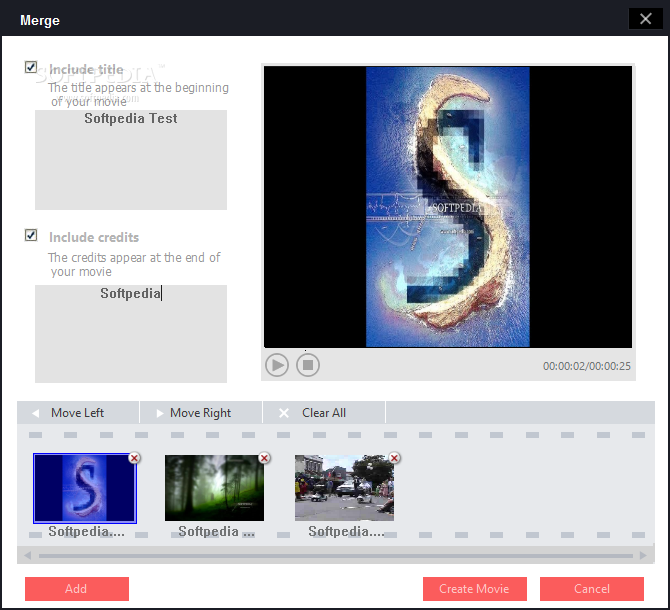The image size is (670, 610).
Task: Click the timeline scrollbar right arrow
Action: (x=643, y=555)
